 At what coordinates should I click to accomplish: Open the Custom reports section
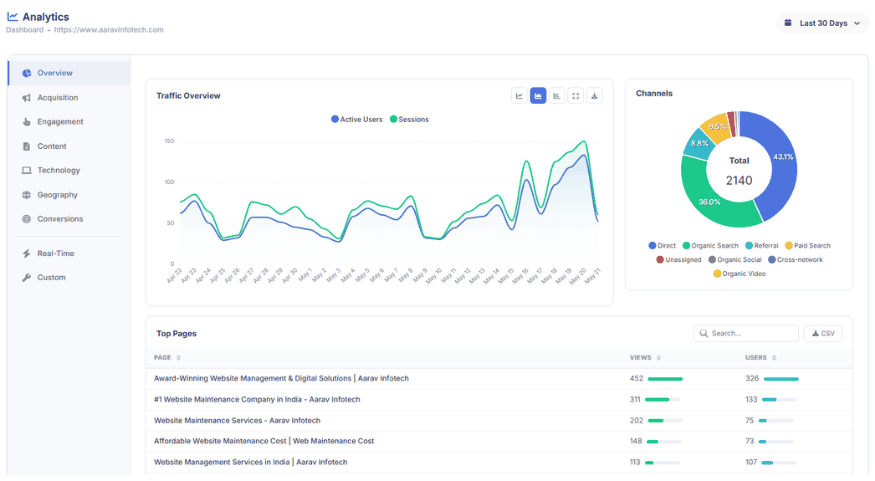pos(69,277)
